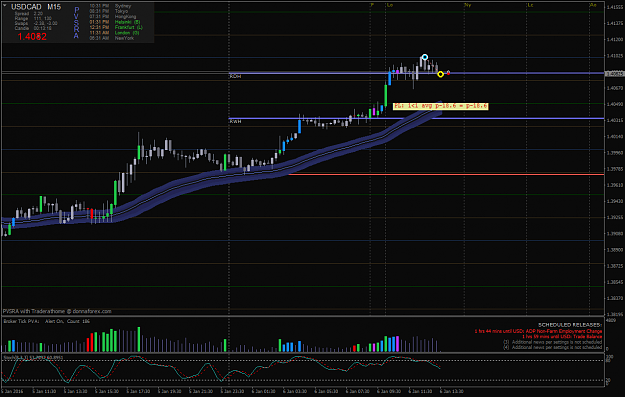The height and width of the screenshot is (397, 625).
Task: Click the green Frankfurt session row
Action: click(116, 28)
